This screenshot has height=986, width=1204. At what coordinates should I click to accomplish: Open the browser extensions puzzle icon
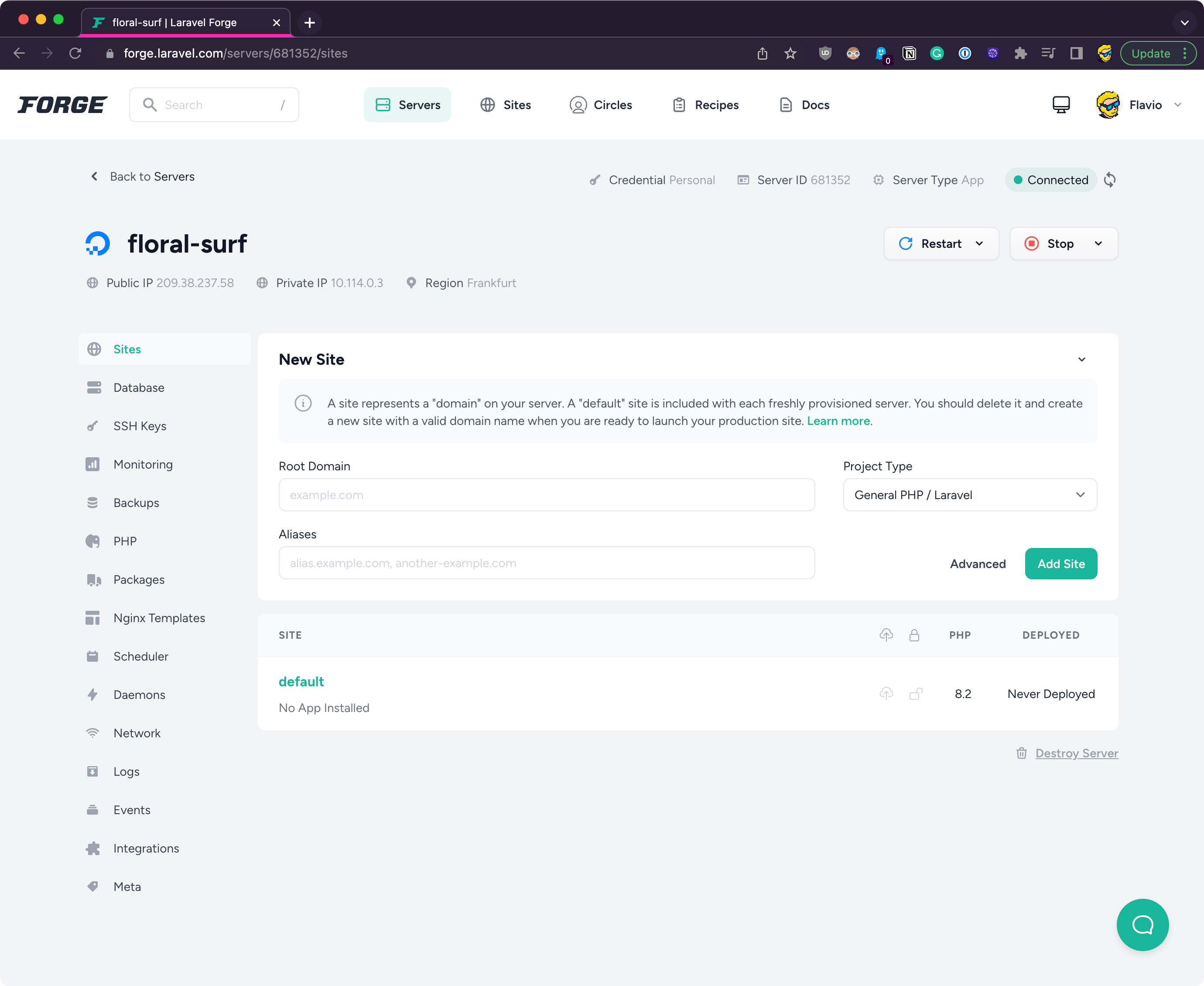pyautogui.click(x=1020, y=53)
